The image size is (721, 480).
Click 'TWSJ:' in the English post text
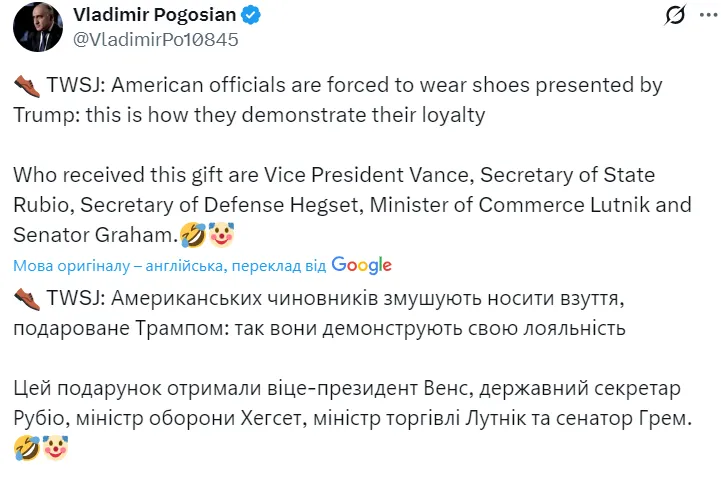pyautogui.click(x=73, y=86)
